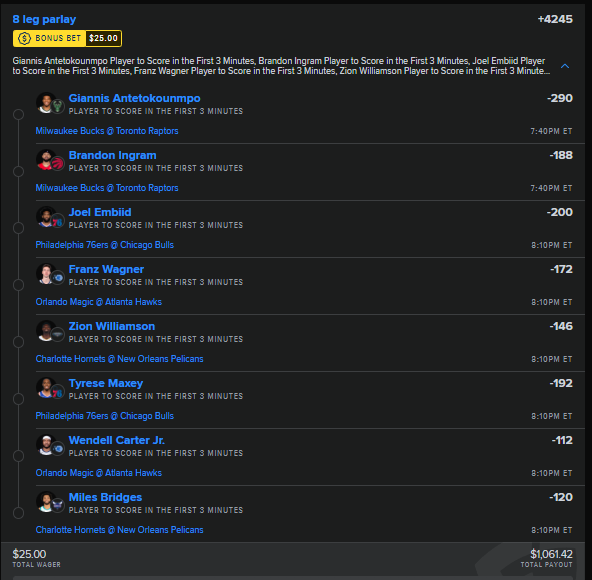
Task: Open Bucks @ Raptors game under Brandon Ingram
Action: coord(107,188)
